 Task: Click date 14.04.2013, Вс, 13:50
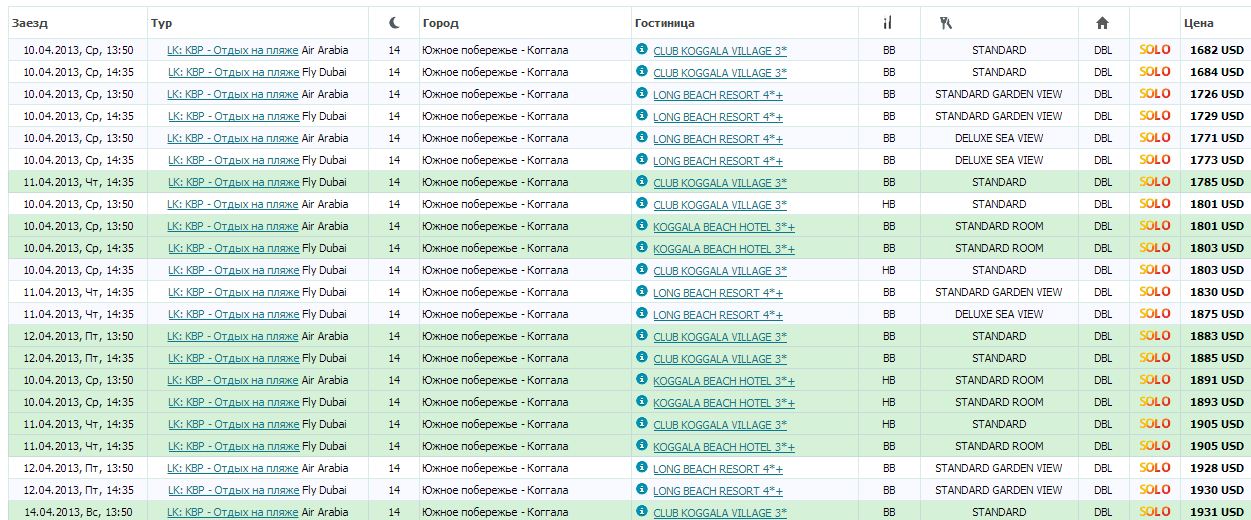coord(78,512)
